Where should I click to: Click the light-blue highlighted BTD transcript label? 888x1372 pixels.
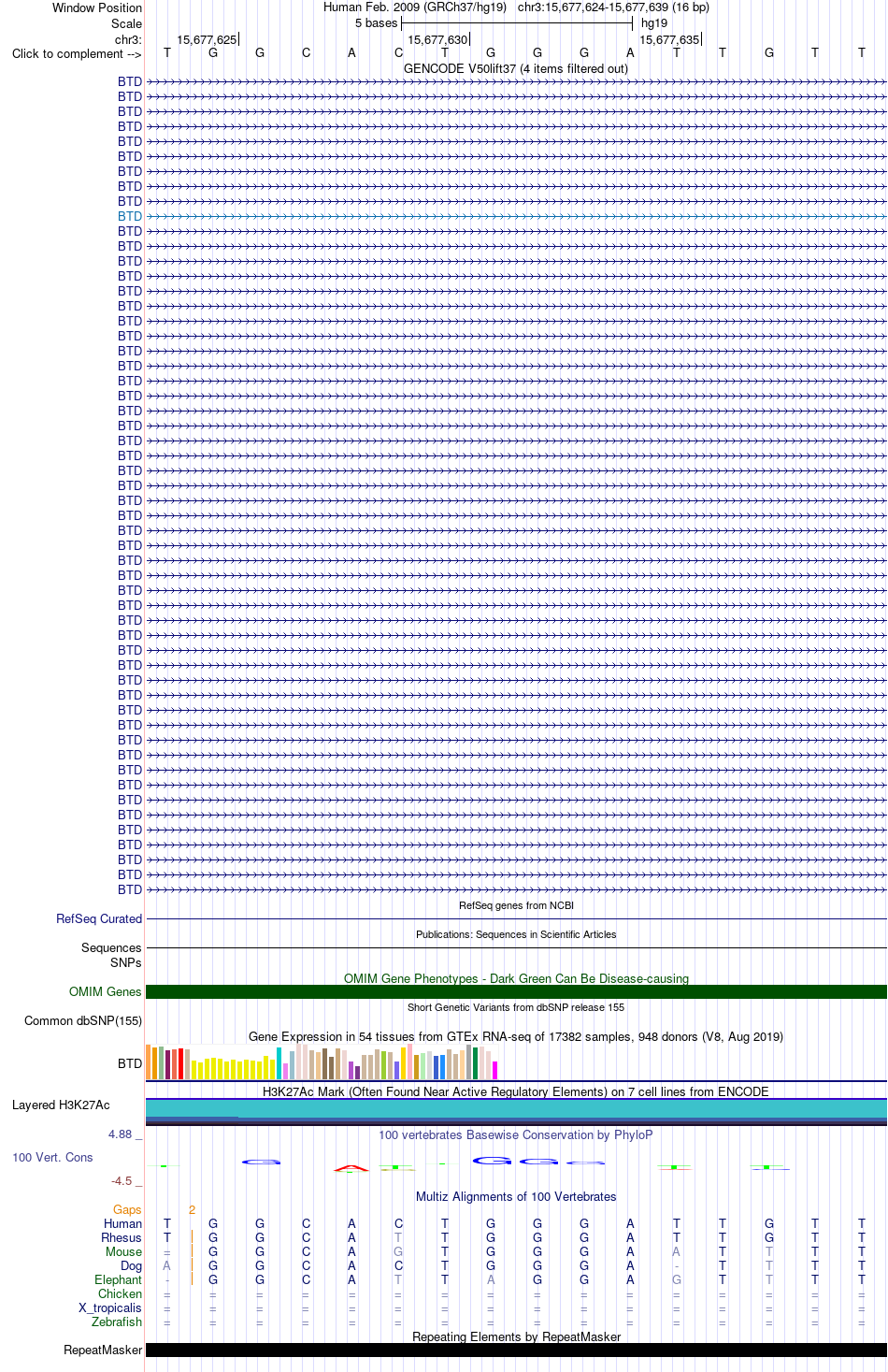130,216
